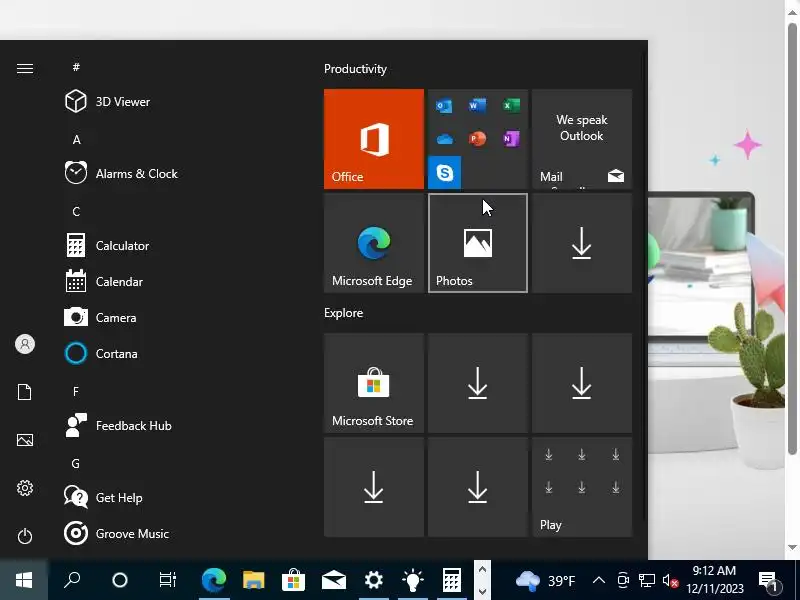Open Documents from the Start sidebar
Screen dimensions: 800x600
pyautogui.click(x=25, y=392)
